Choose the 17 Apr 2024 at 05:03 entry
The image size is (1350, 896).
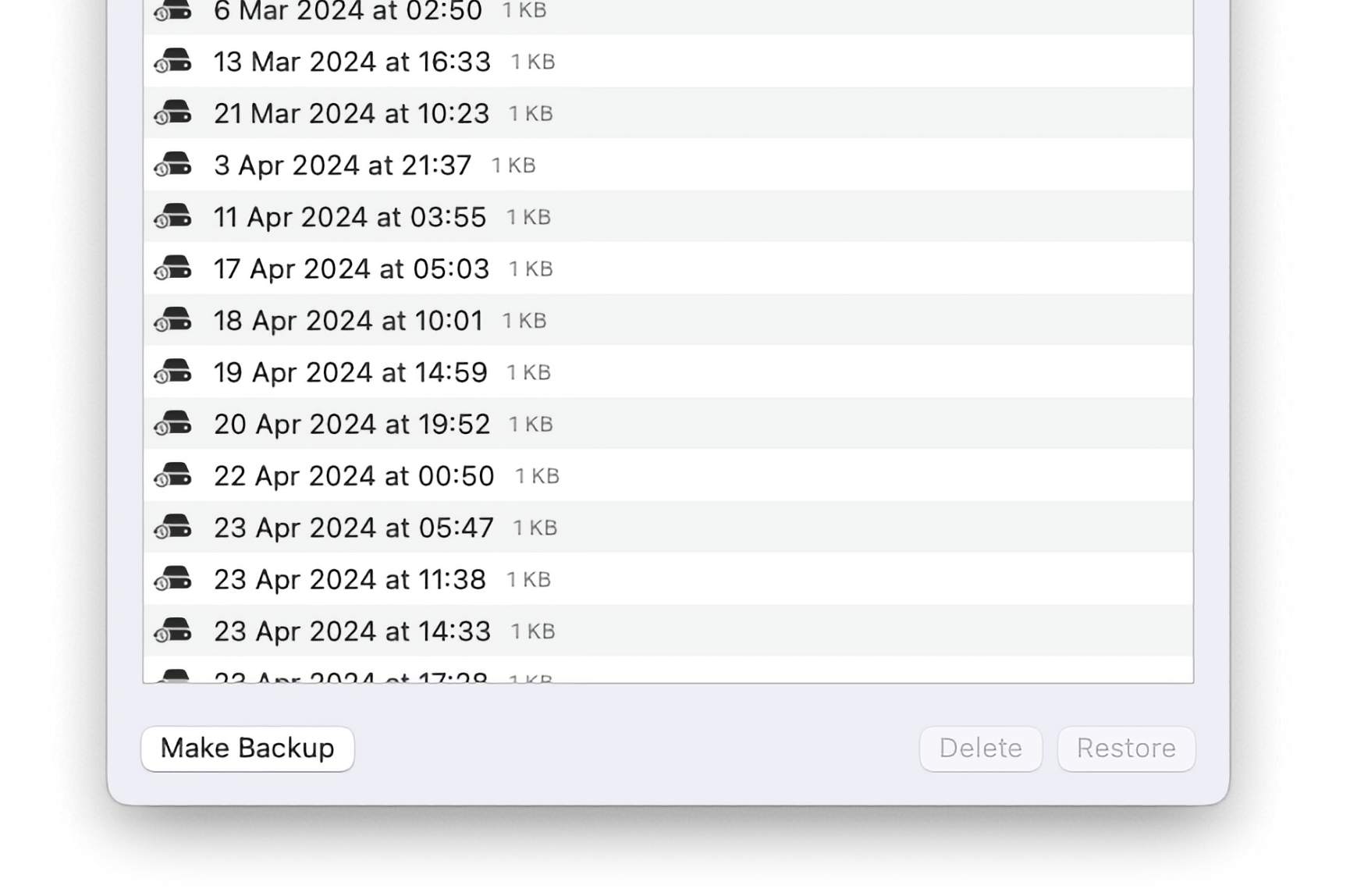coord(351,268)
